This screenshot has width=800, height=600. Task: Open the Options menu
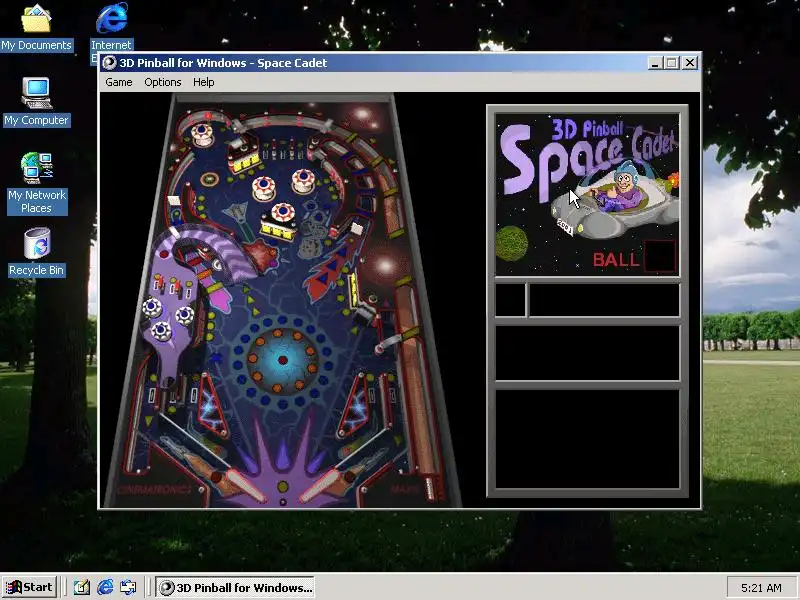pos(163,82)
